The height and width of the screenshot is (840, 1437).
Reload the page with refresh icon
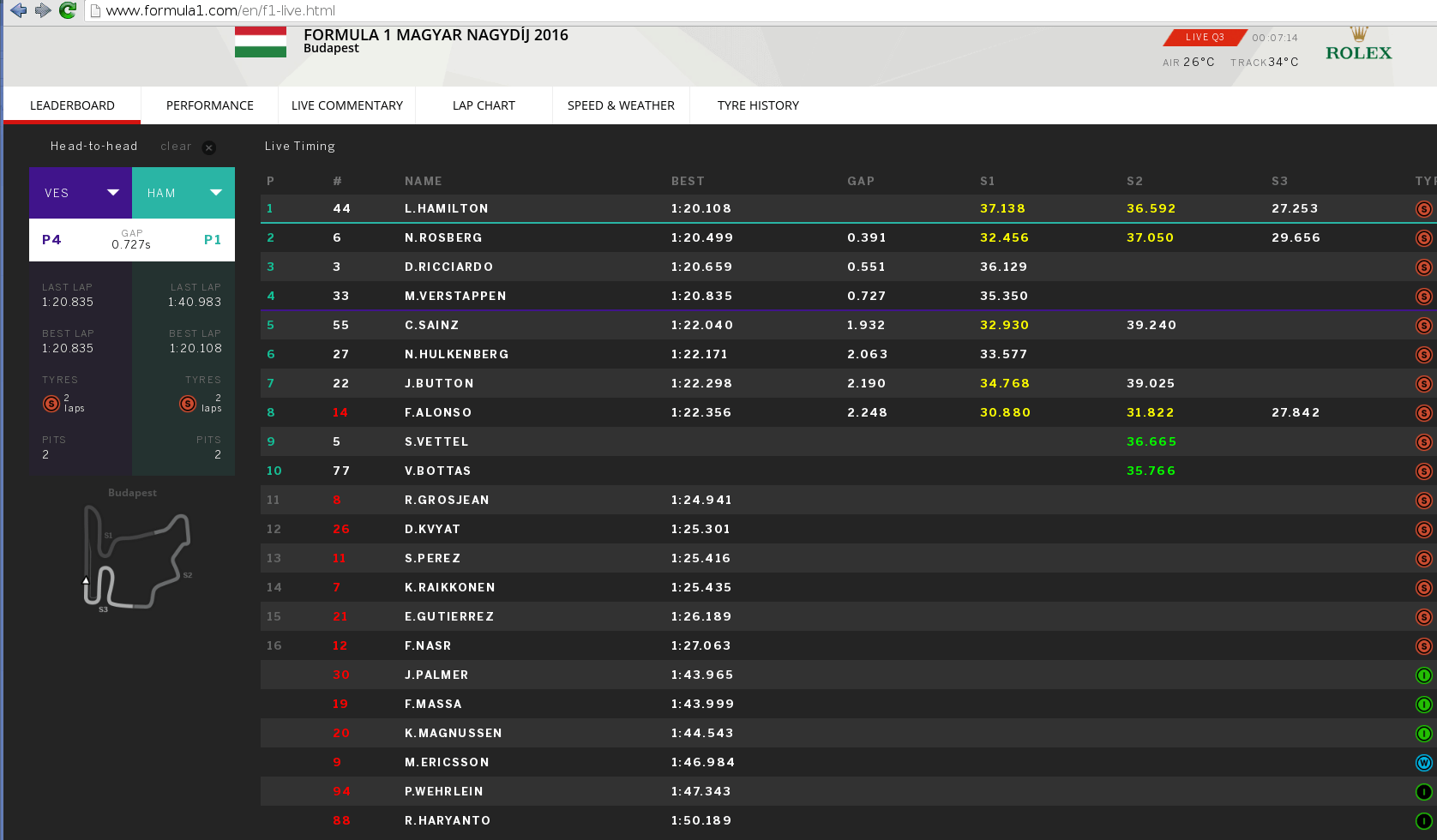pyautogui.click(x=68, y=10)
